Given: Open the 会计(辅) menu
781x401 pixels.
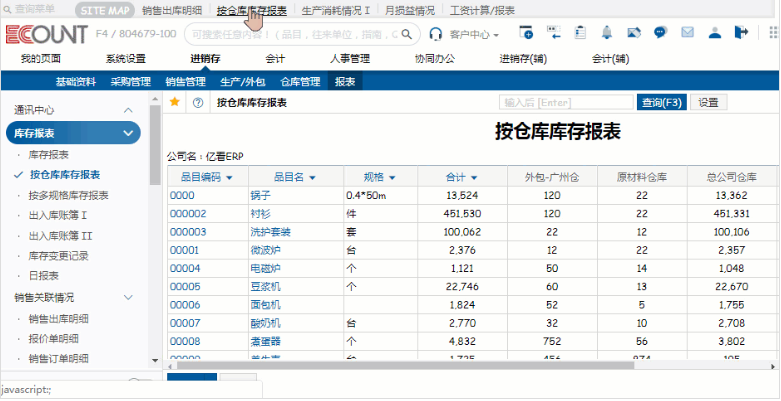Looking at the screenshot, I should tap(611, 59).
